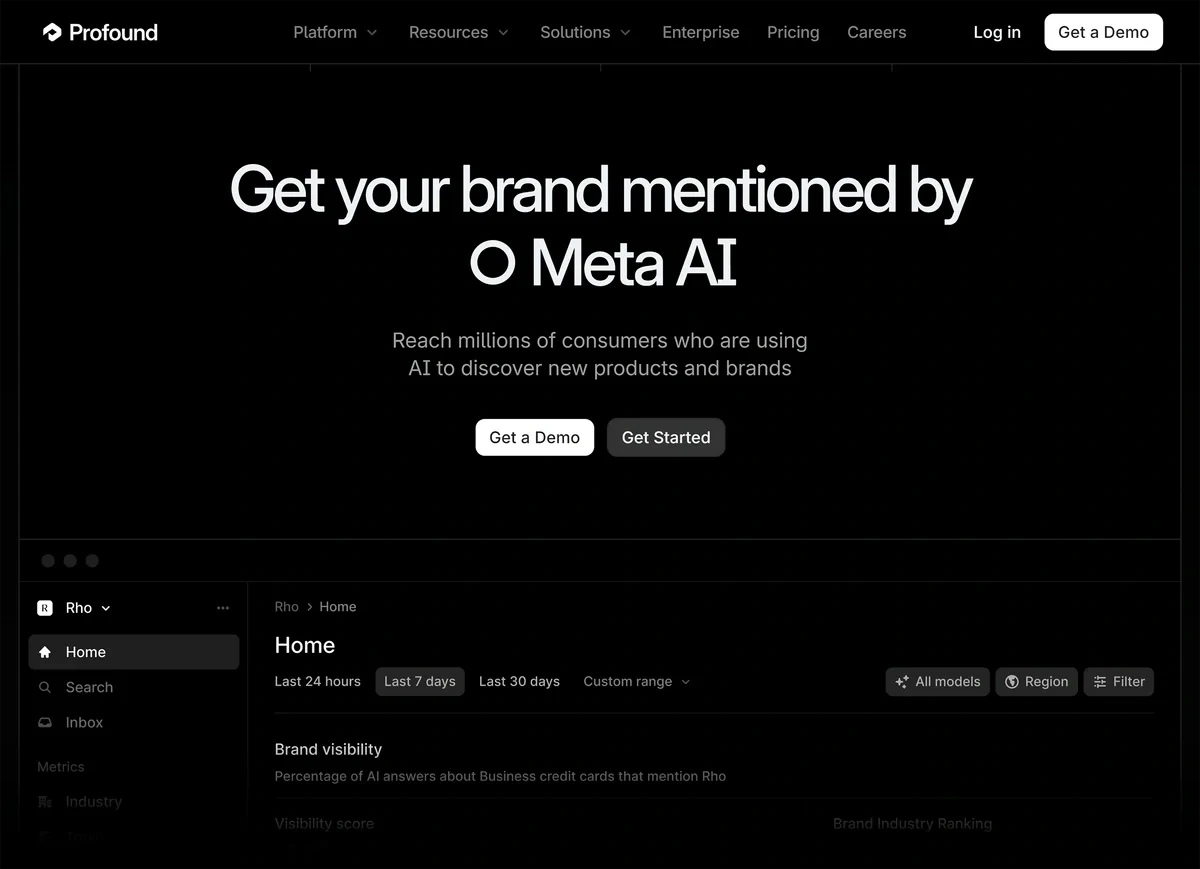Open the Custom range dropdown

point(637,682)
